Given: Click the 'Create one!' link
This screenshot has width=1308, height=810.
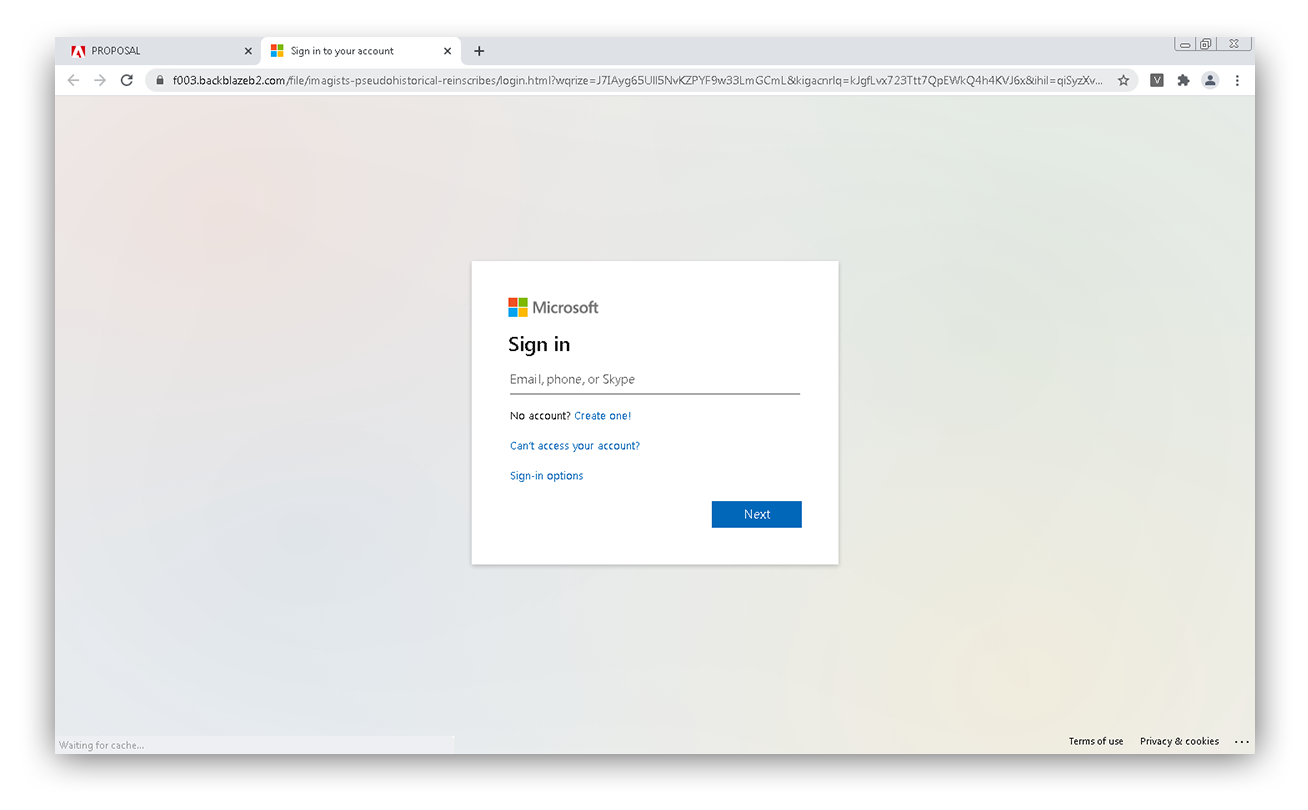Looking at the screenshot, I should (x=603, y=416).
